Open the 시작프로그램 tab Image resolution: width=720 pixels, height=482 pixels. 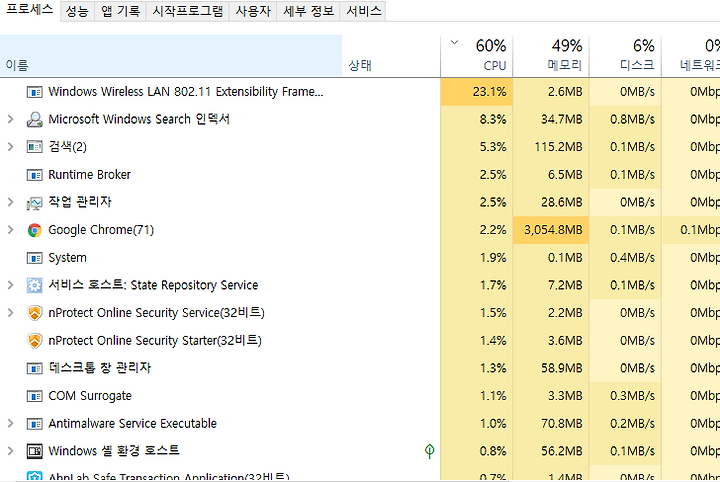(x=187, y=11)
